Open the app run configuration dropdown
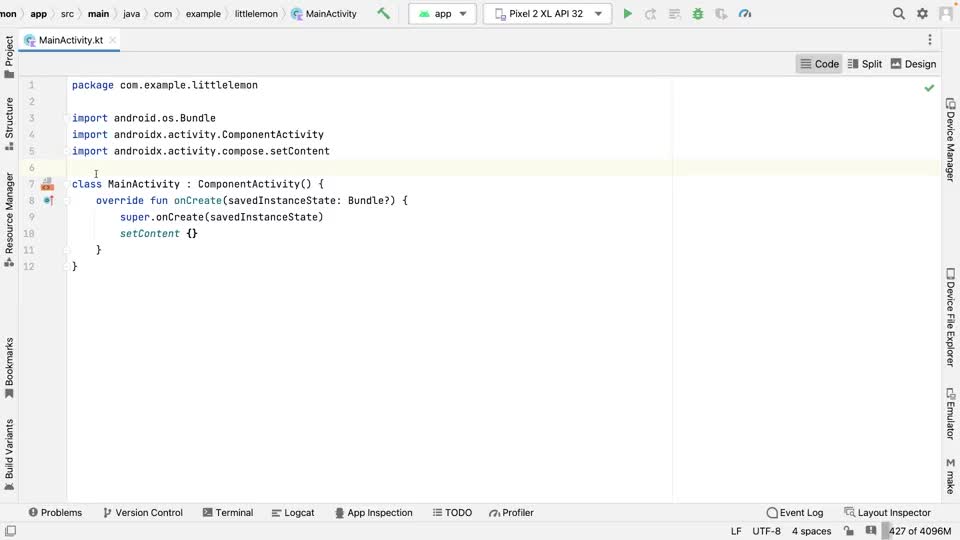The image size is (960, 540). 442,14
